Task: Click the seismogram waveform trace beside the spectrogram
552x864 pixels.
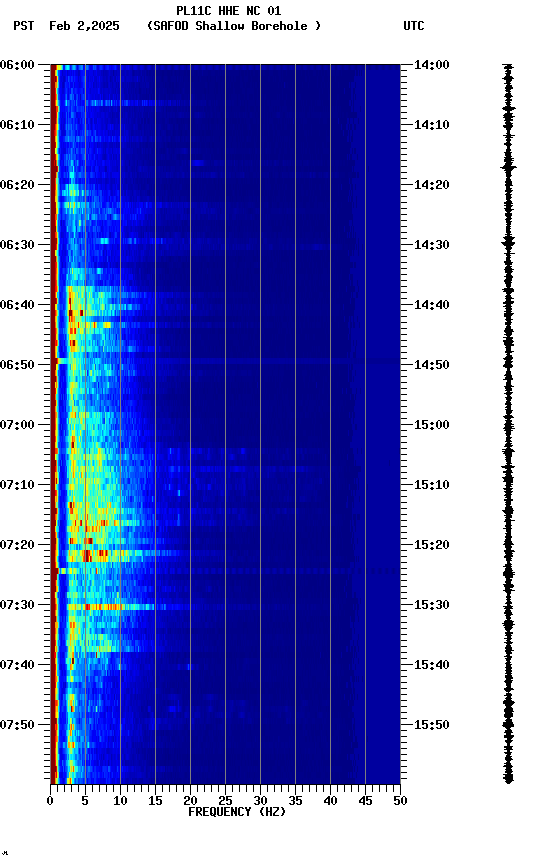Action: point(508,424)
